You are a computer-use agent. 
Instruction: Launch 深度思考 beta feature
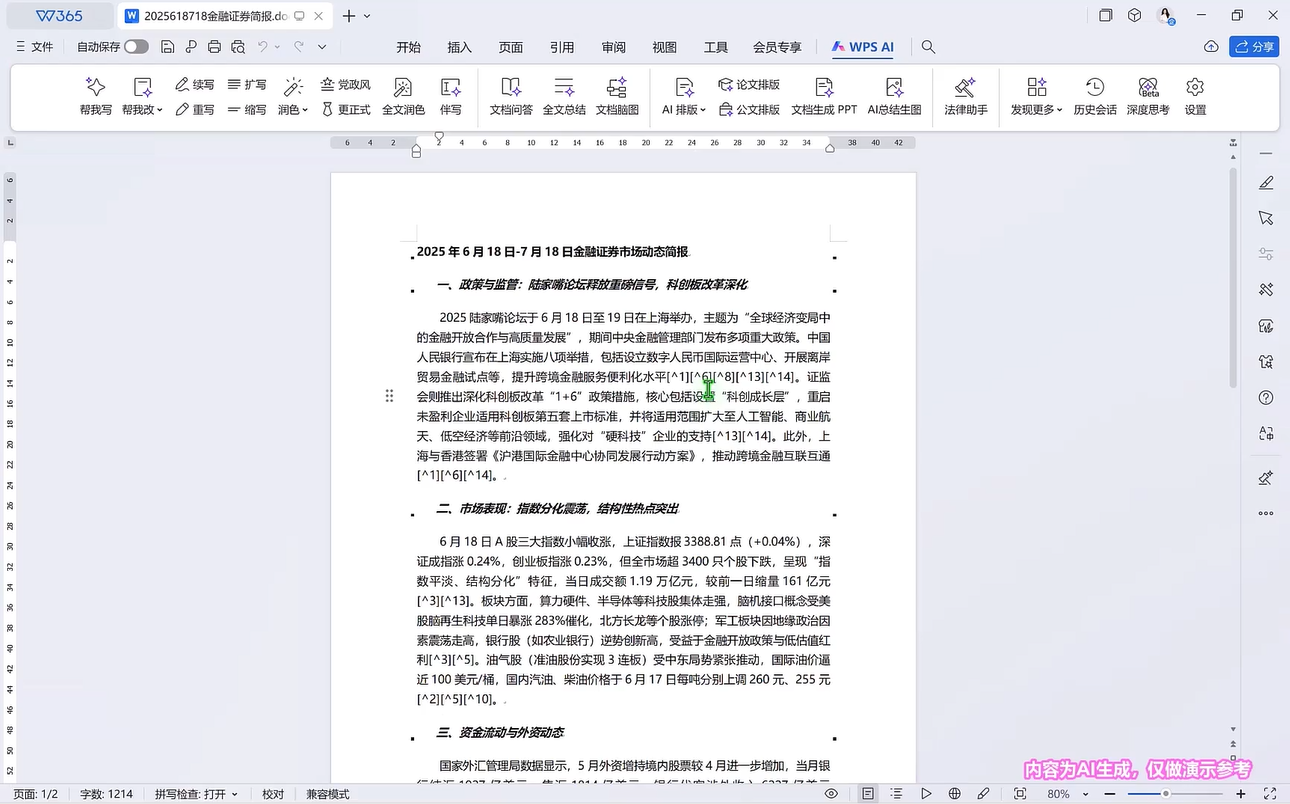1147,97
